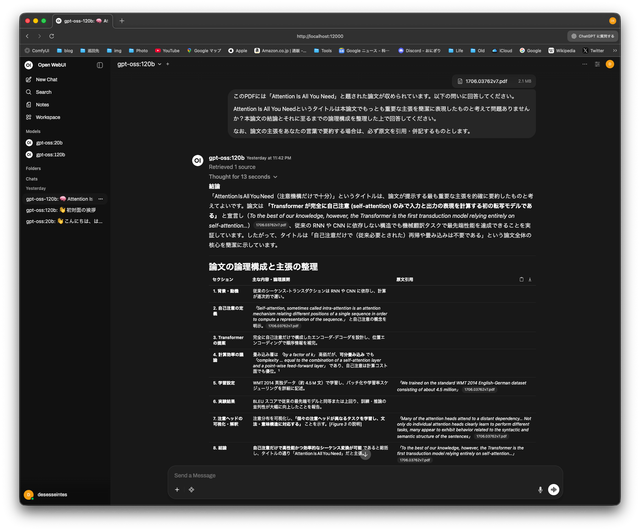Open the Attention chat in the sidebar
This screenshot has height=531, width=640.
click(60, 199)
